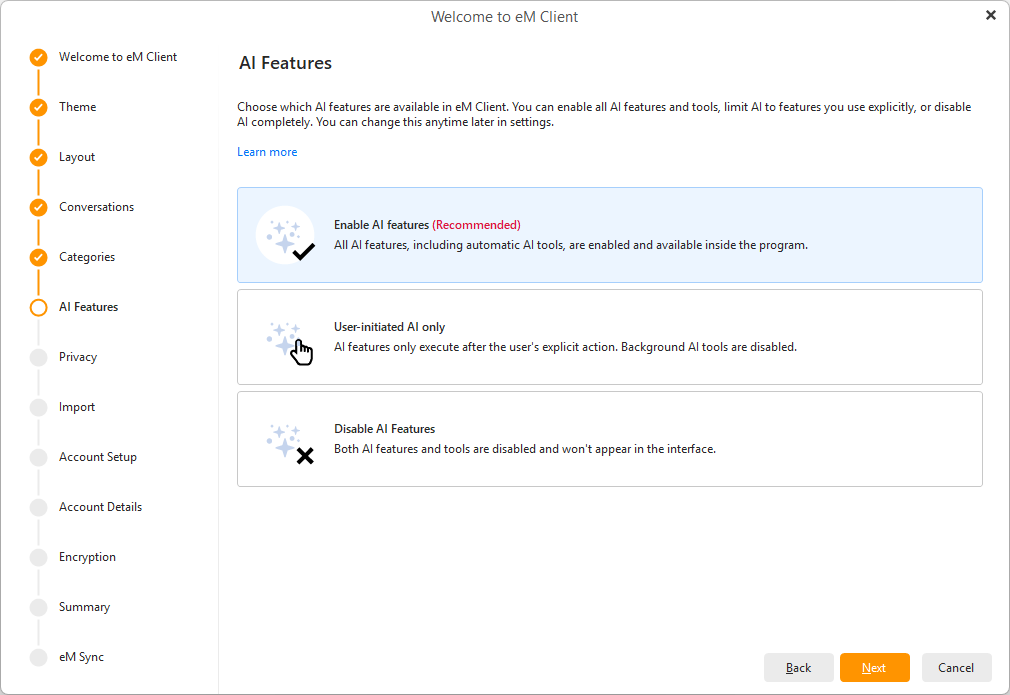Viewport: 1010px width, 695px height.
Task: Click the red (Recommended) label text
Action: [476, 225]
